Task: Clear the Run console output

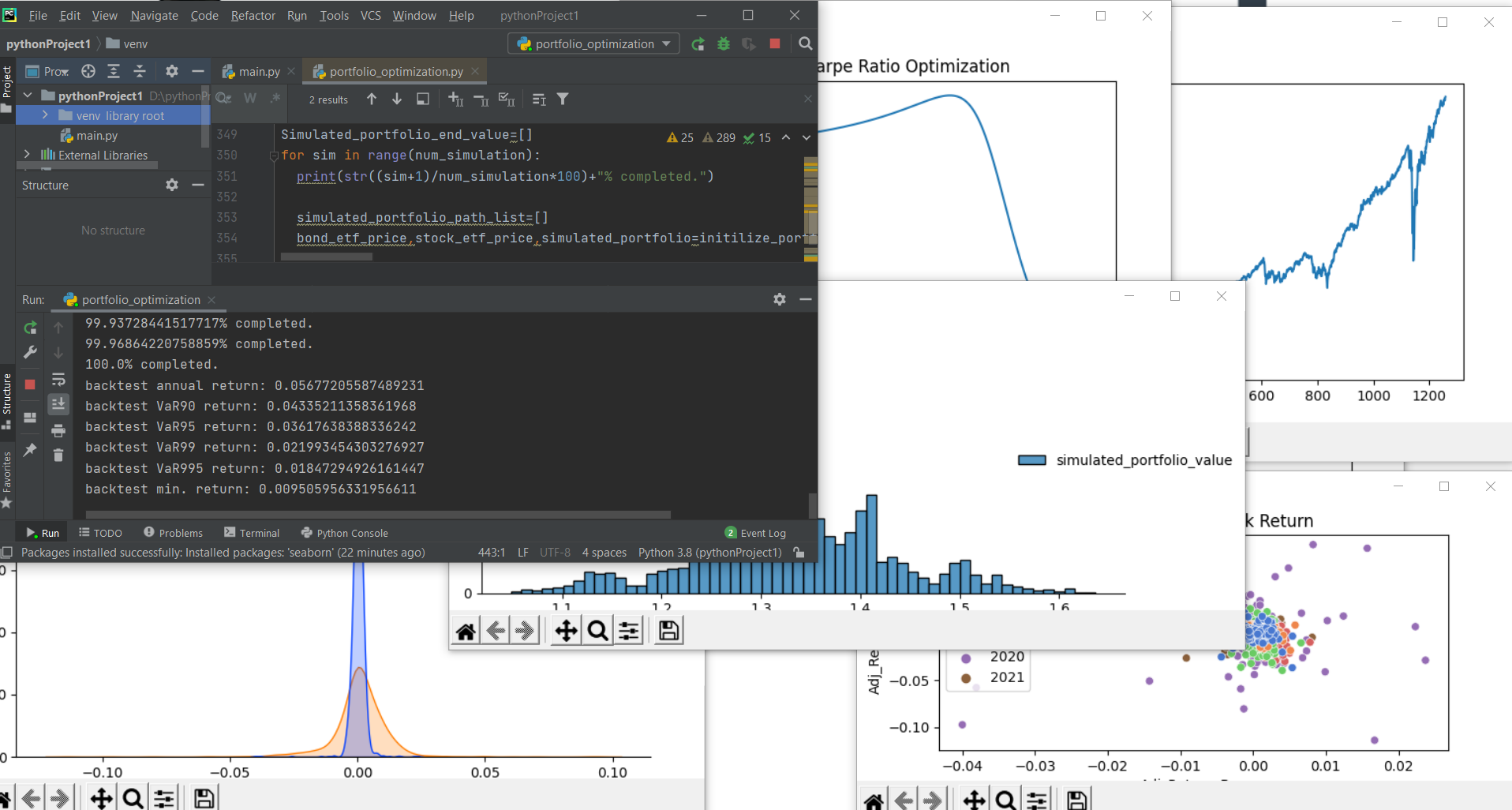Action: coord(58,456)
